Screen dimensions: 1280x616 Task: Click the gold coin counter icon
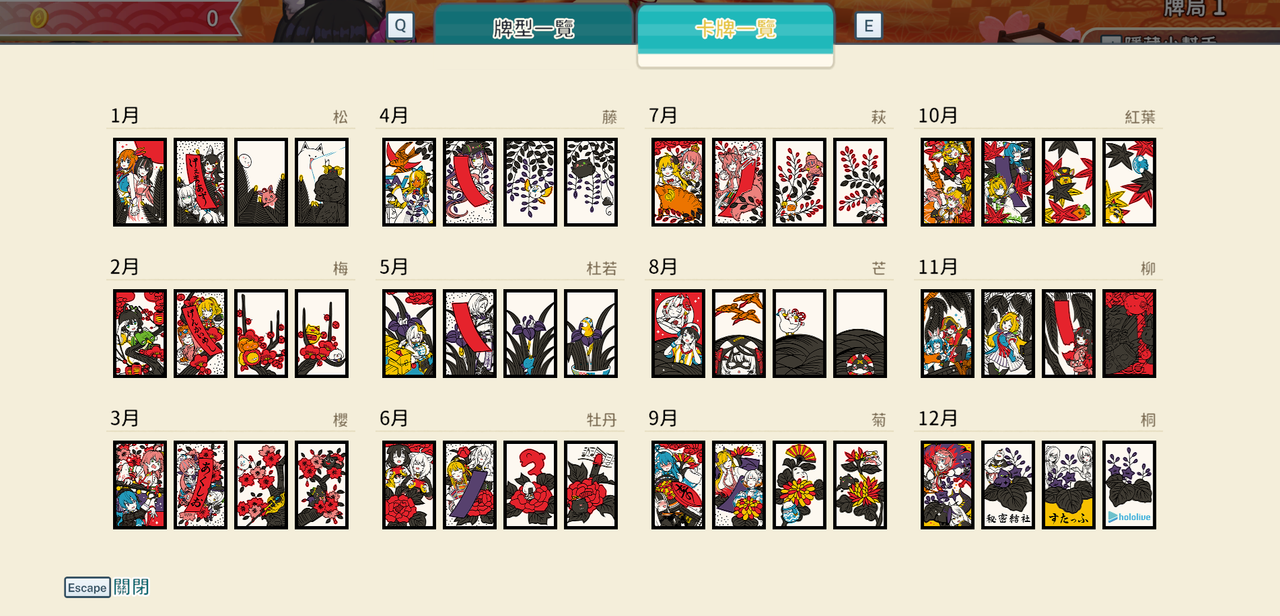[39, 18]
